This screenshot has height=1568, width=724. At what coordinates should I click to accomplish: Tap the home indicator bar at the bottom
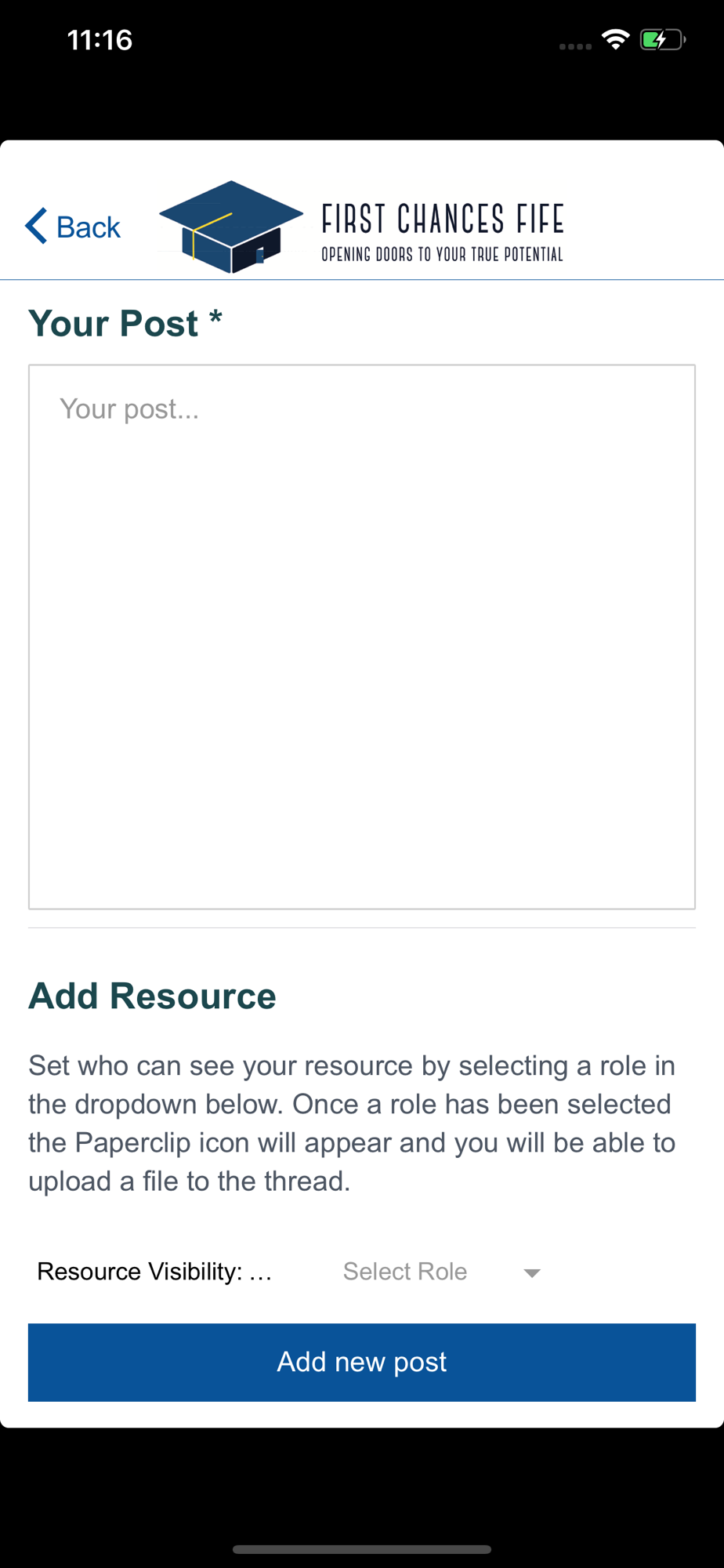[362, 1549]
